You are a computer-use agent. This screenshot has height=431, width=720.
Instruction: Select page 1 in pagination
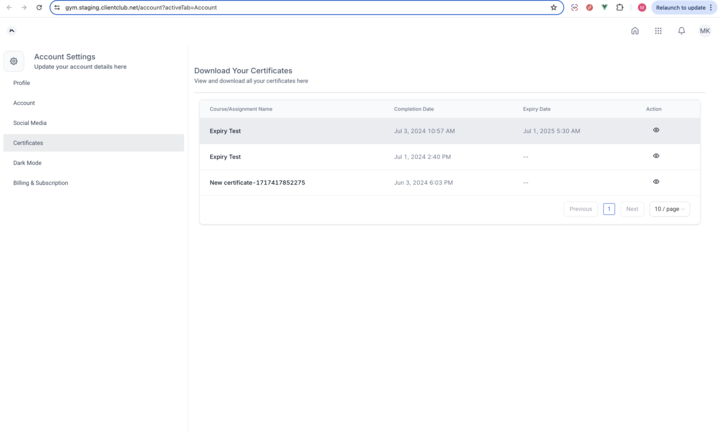coord(608,209)
